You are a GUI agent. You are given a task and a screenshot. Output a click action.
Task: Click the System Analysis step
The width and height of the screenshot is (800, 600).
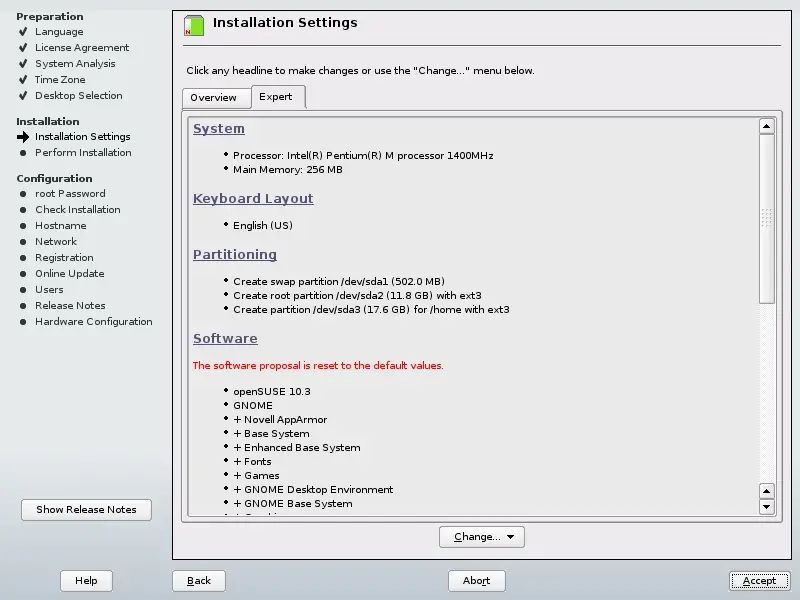coord(75,64)
